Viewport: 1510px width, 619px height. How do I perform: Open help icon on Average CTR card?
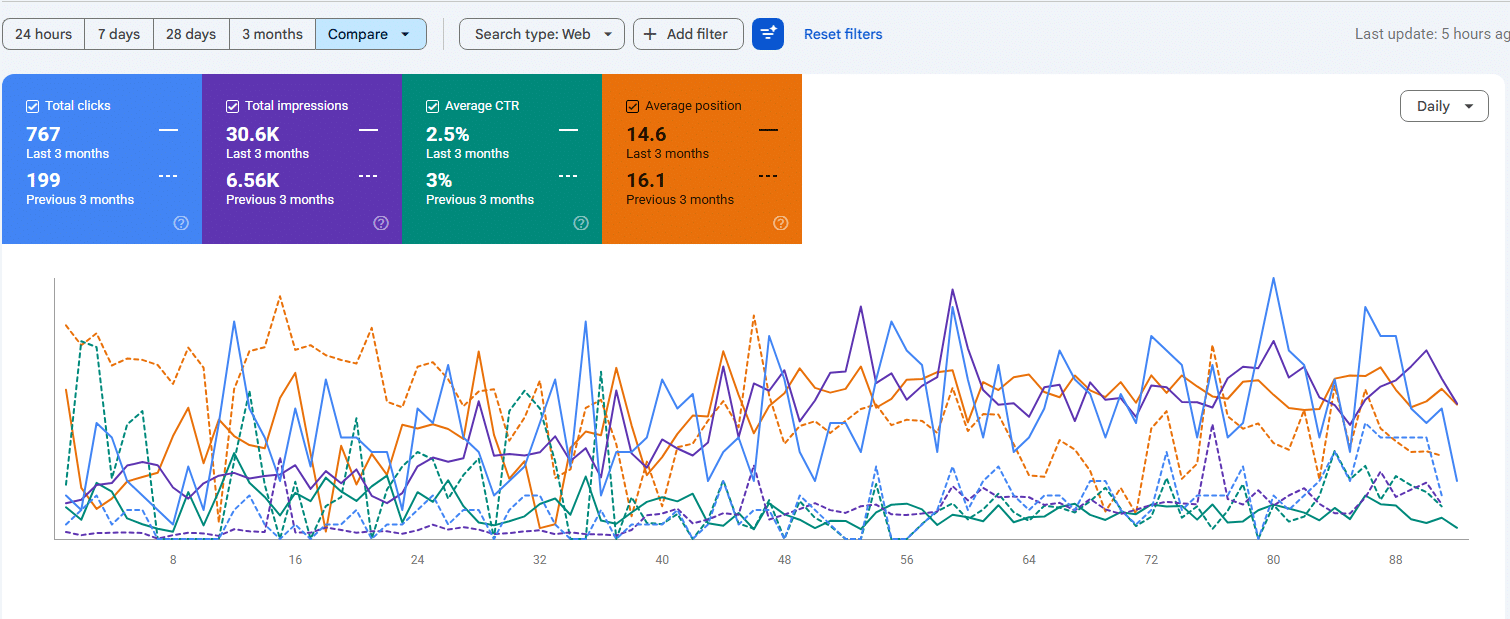(581, 223)
